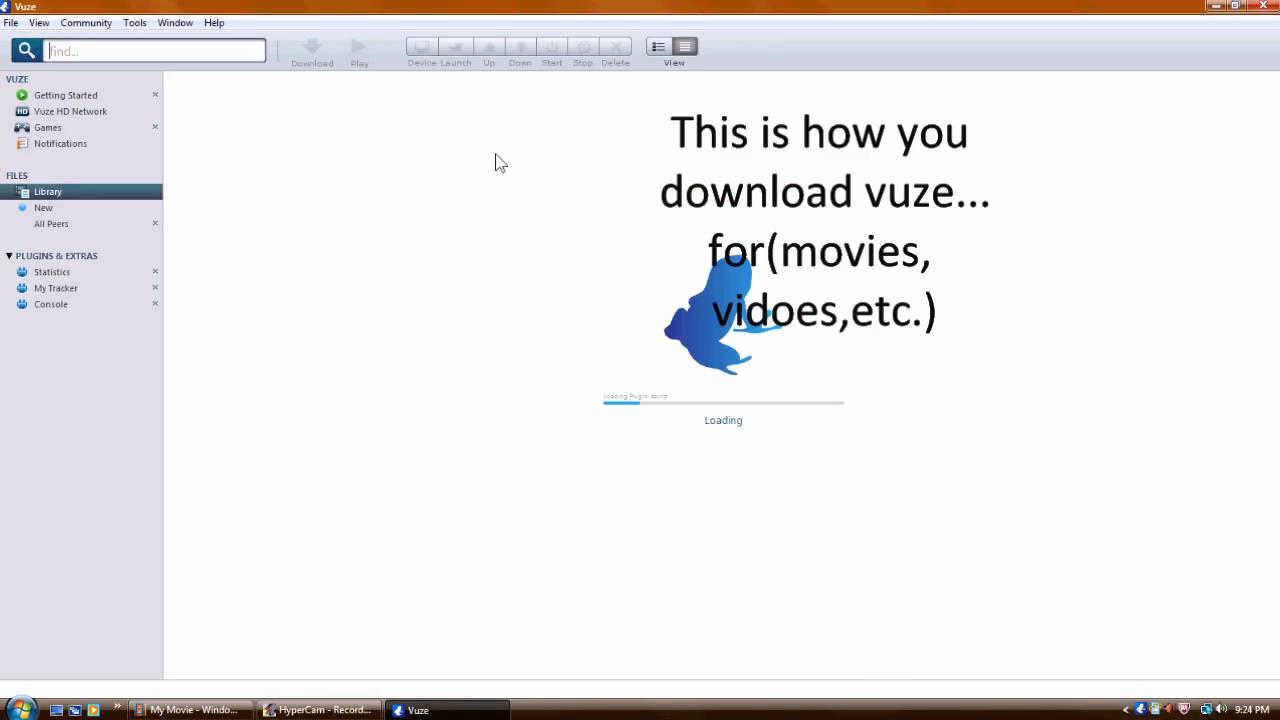The image size is (1280, 720).
Task: Open the Community menu
Action: point(86,22)
